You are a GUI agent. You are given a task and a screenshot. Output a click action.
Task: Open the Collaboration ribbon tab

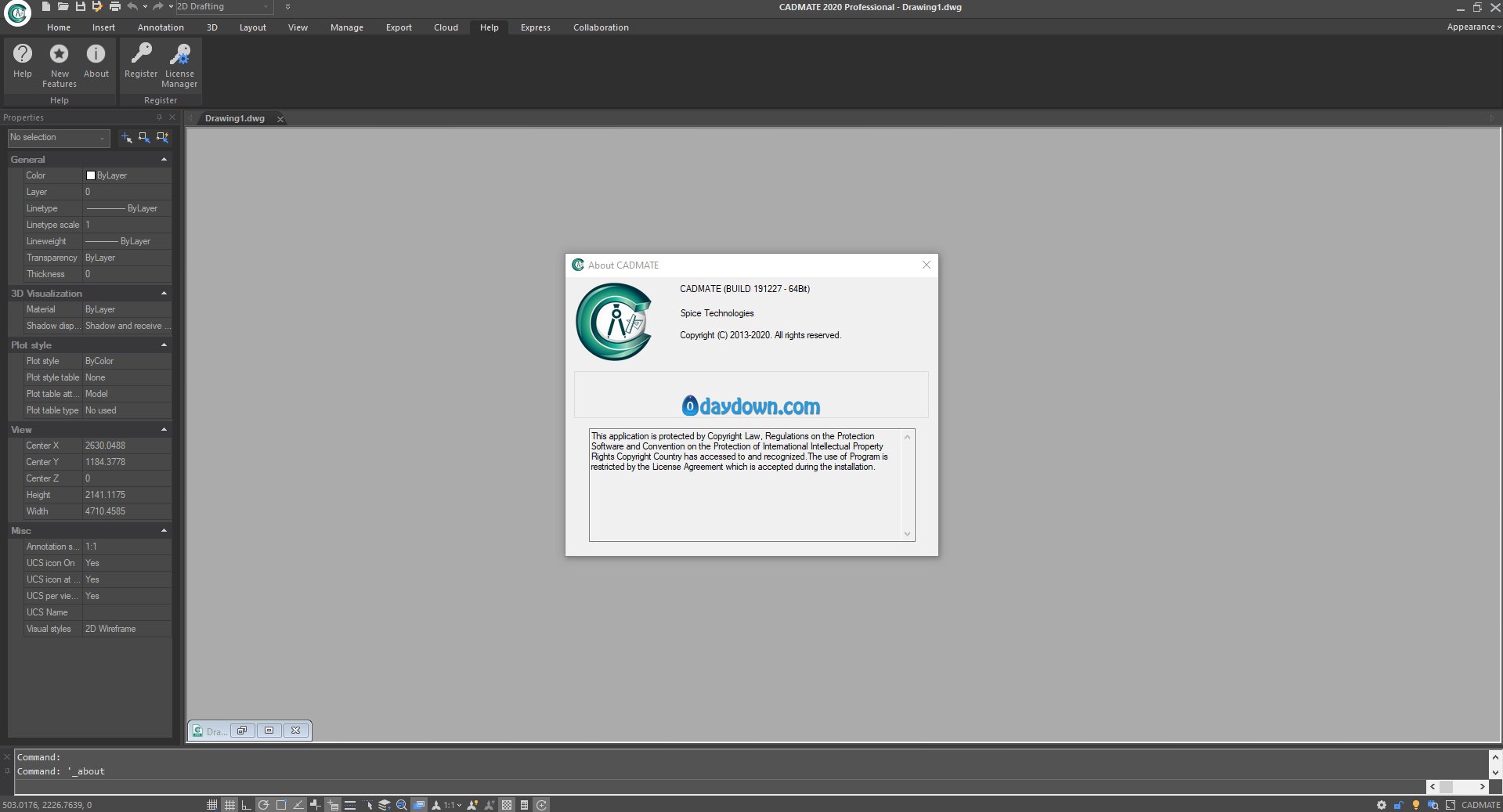point(601,27)
